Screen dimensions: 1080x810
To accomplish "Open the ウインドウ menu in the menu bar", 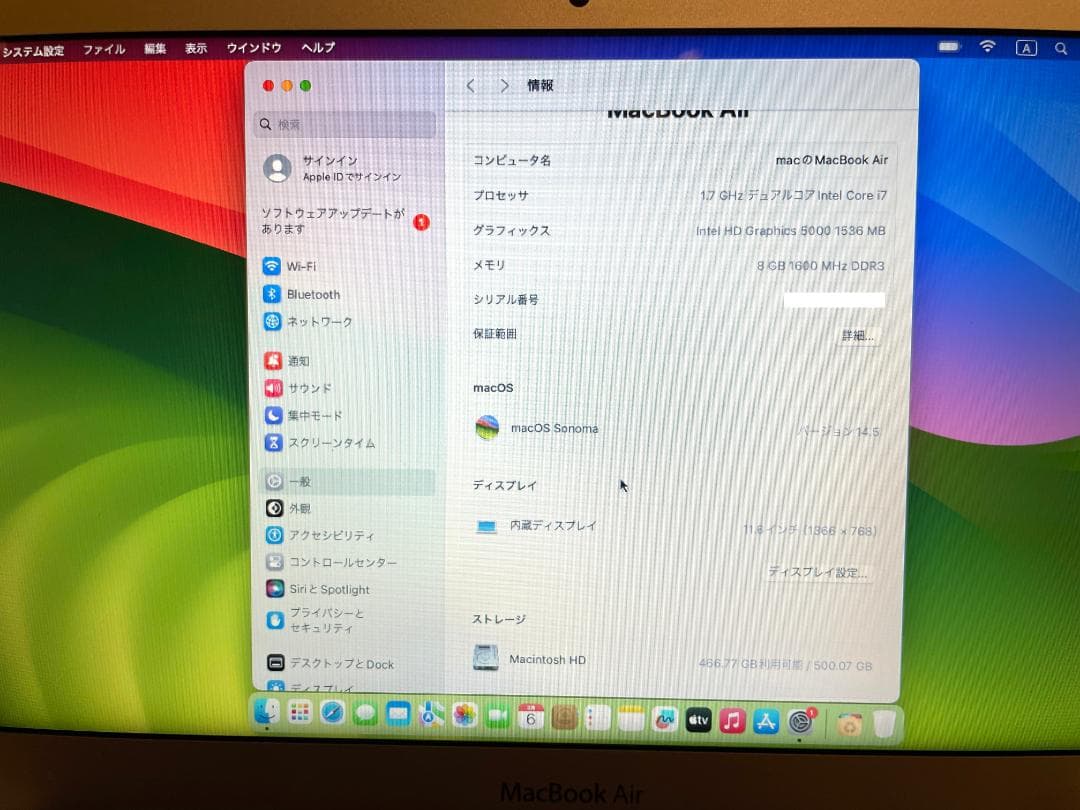I will [x=253, y=47].
